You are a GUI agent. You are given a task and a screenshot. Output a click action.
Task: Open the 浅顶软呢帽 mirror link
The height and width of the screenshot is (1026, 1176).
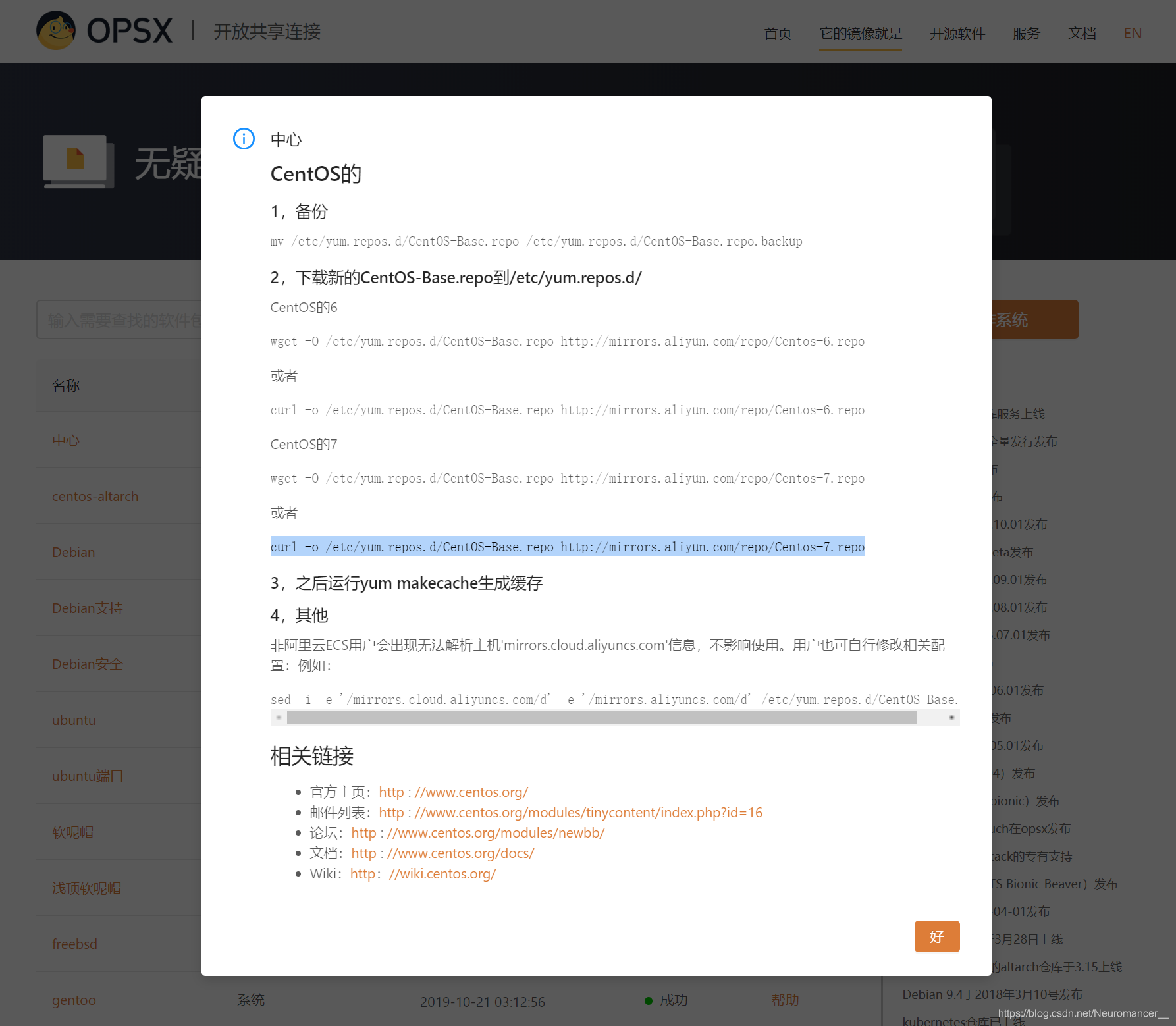tap(87, 888)
